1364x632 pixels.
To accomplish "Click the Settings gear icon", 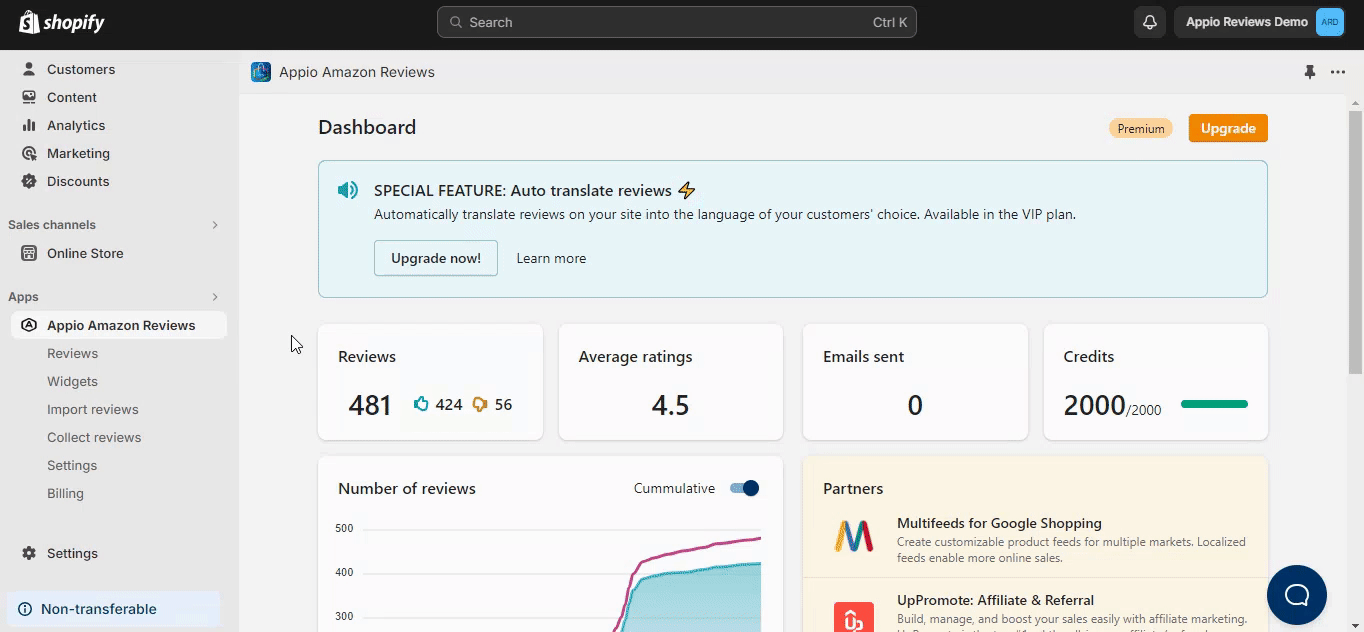I will [29, 553].
